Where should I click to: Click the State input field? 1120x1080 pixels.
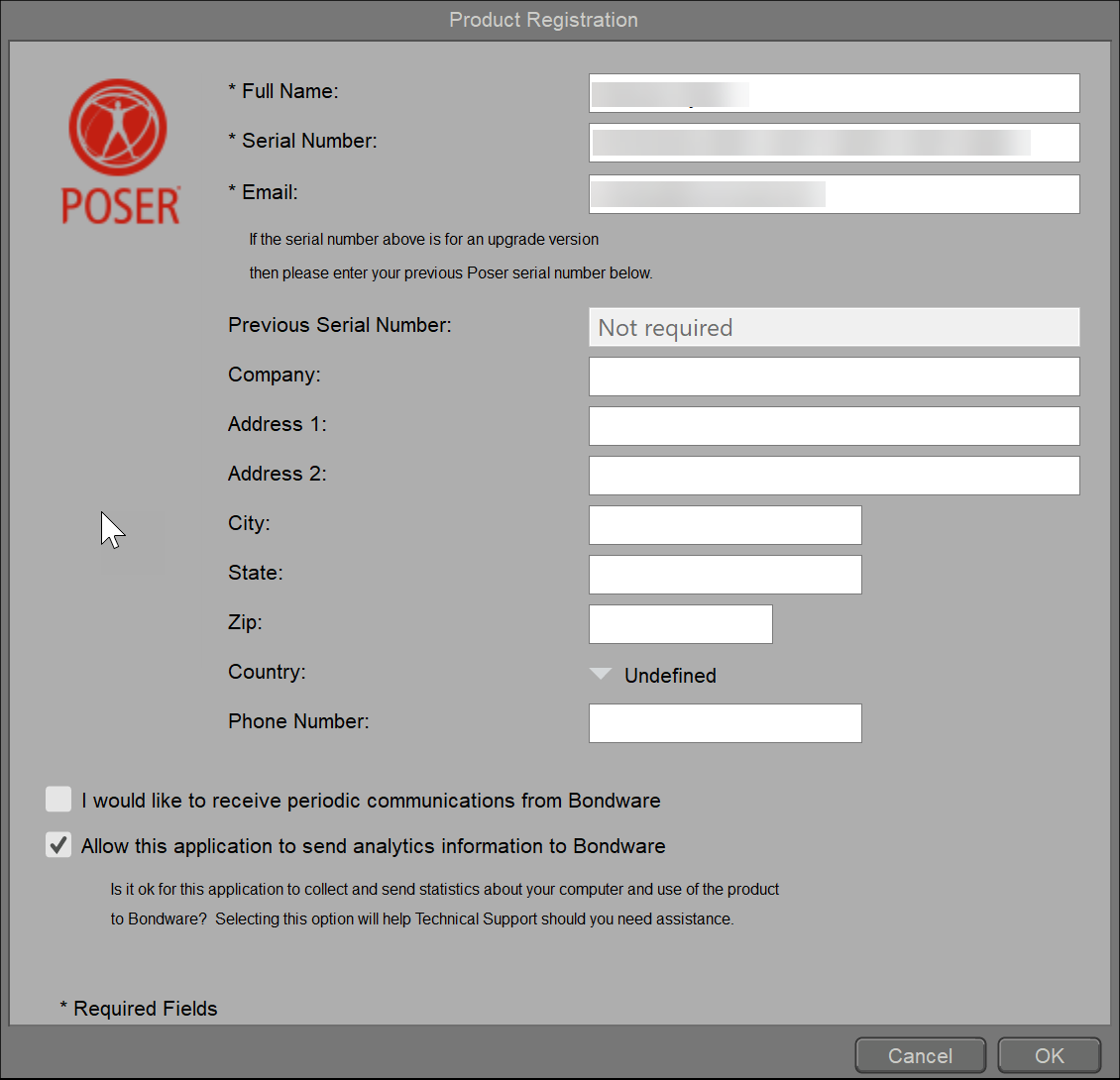(725, 575)
